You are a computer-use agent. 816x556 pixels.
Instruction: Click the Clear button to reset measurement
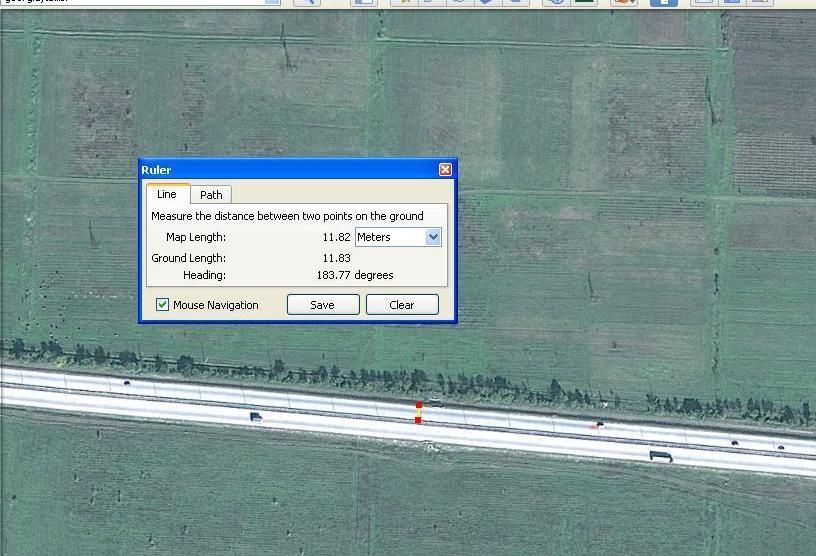click(x=402, y=305)
